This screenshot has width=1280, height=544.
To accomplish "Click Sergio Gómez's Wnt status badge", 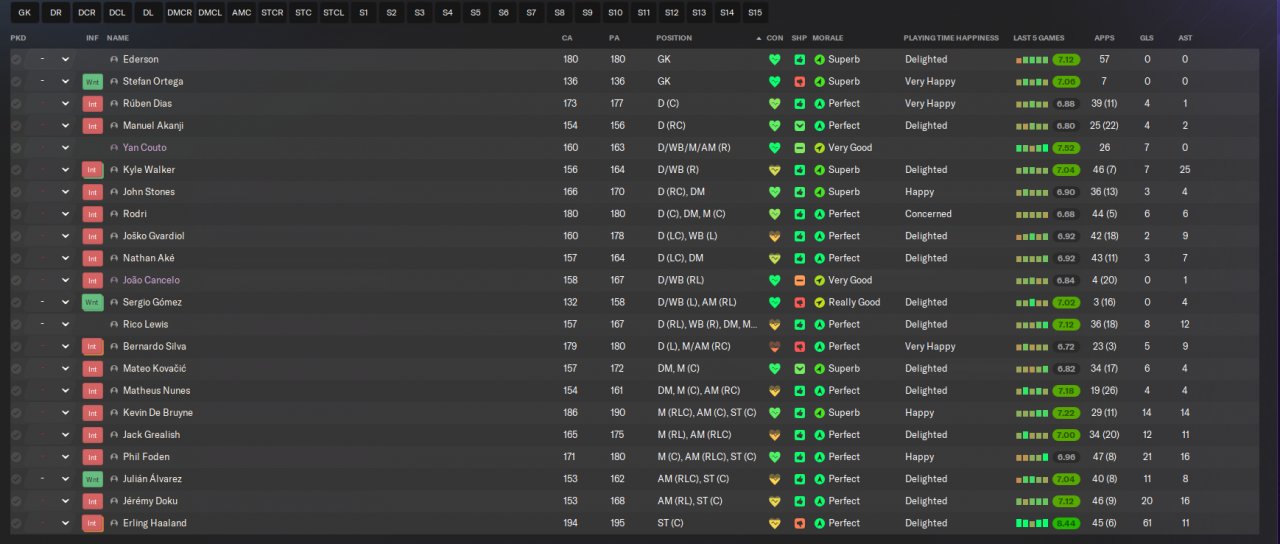I will (93, 302).
